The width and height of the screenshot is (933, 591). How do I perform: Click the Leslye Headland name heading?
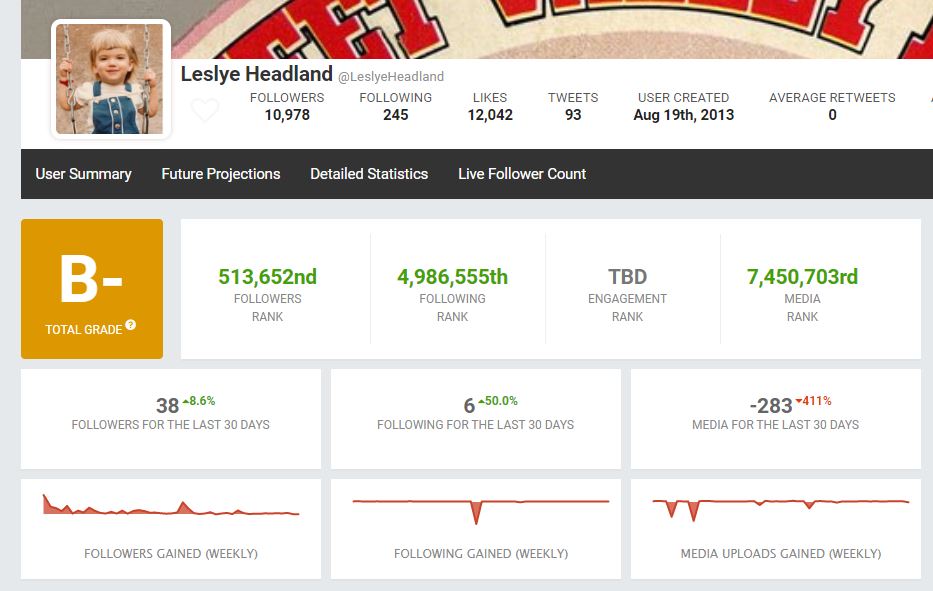pyautogui.click(x=256, y=75)
